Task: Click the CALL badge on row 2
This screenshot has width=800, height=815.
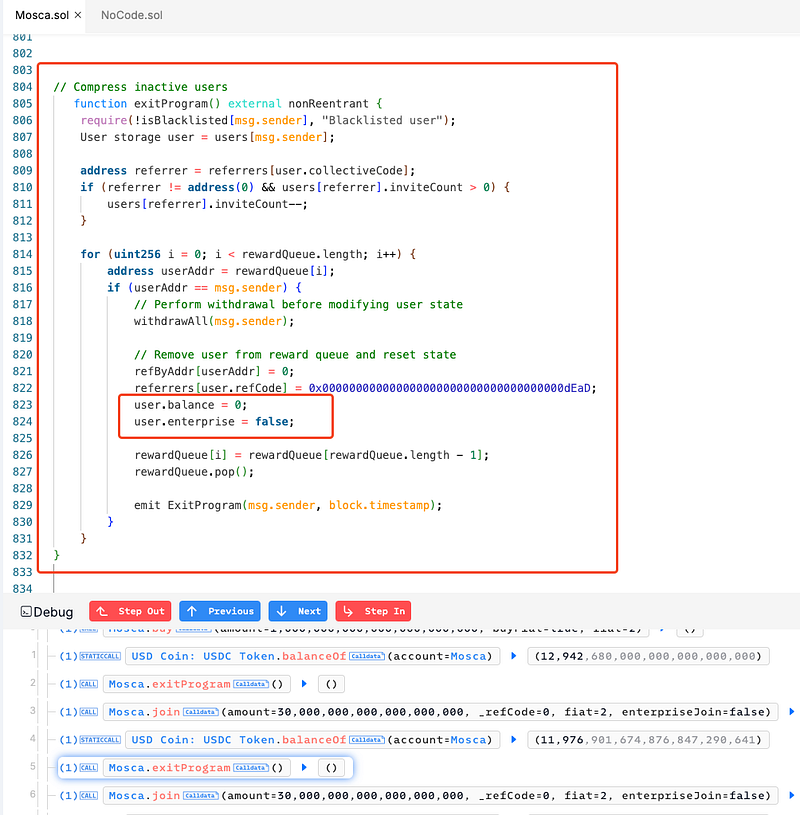Action: pos(88,684)
